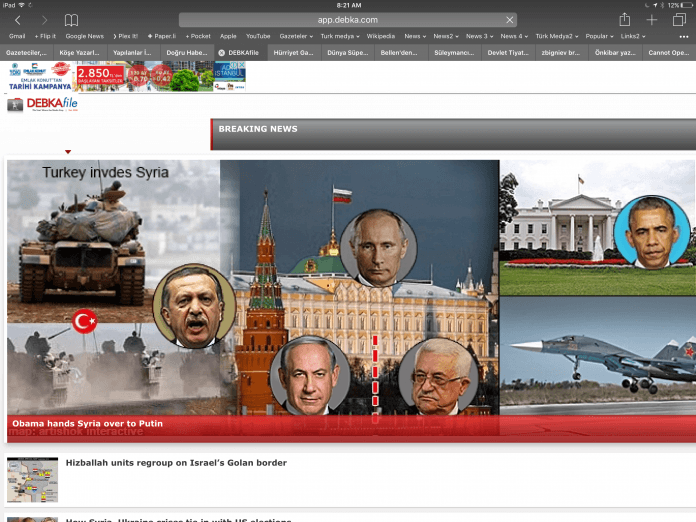Switch to Süleymancı... tab
The image size is (696, 522).
pyautogui.click(x=454, y=52)
